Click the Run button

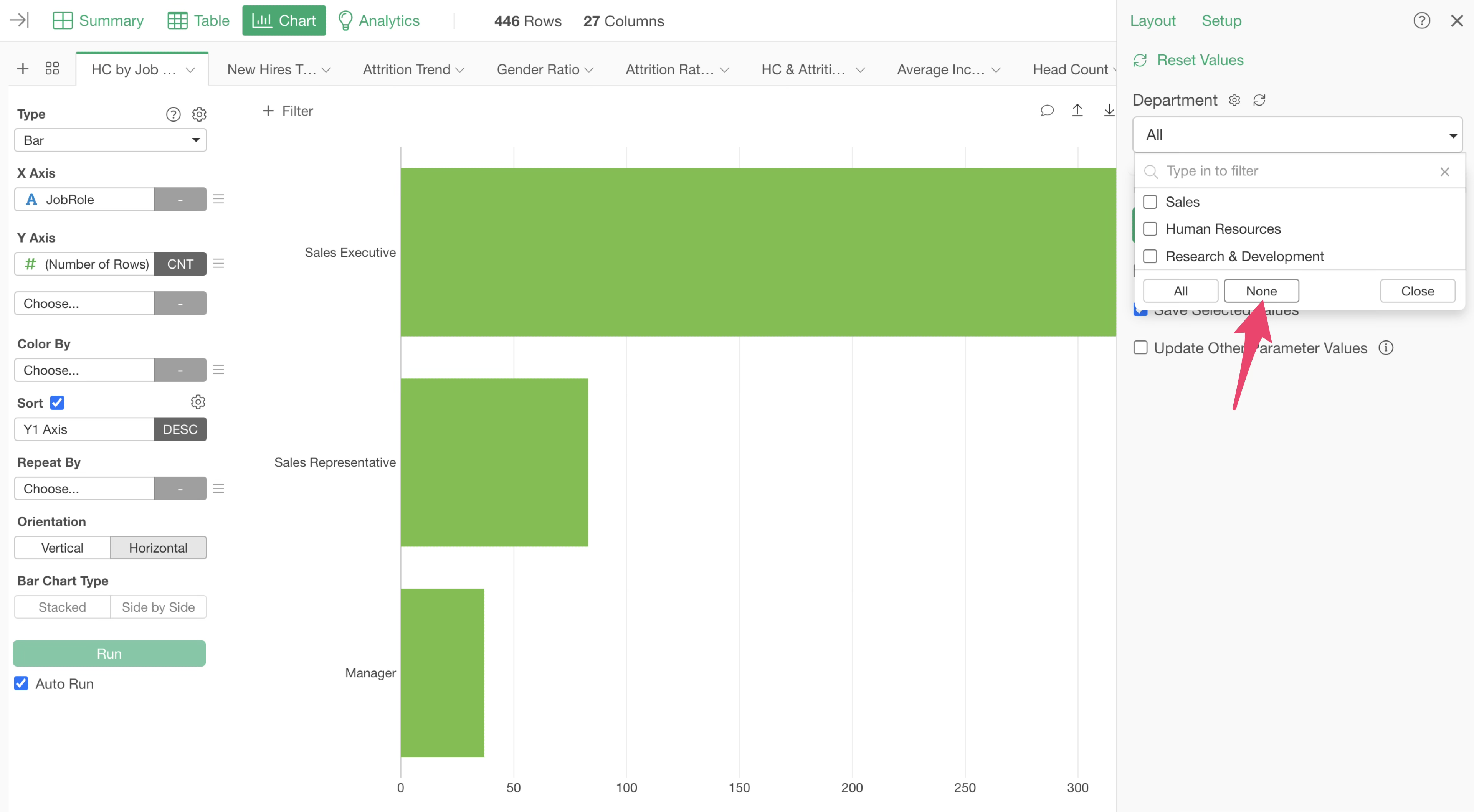(x=109, y=653)
